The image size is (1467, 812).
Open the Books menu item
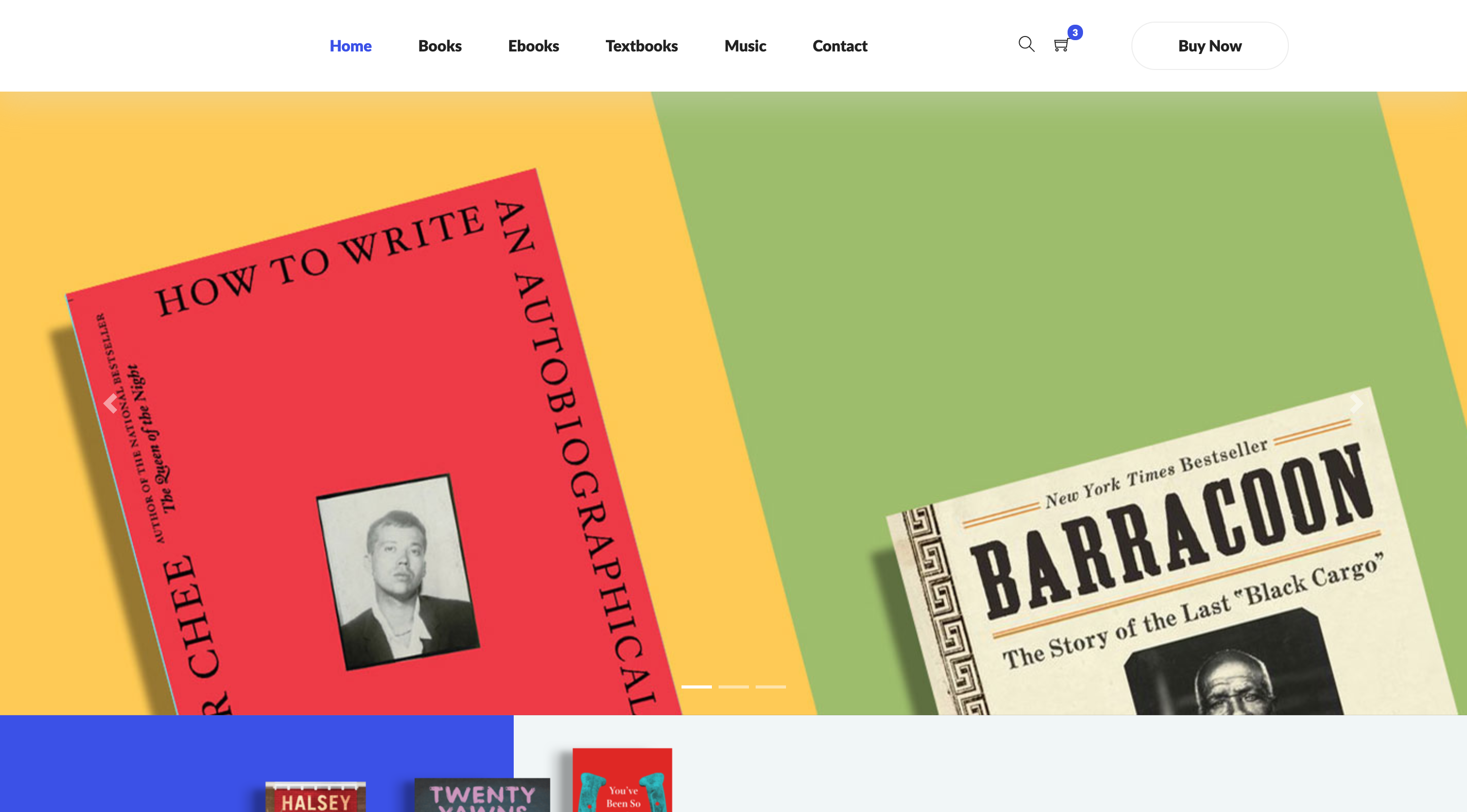point(440,46)
